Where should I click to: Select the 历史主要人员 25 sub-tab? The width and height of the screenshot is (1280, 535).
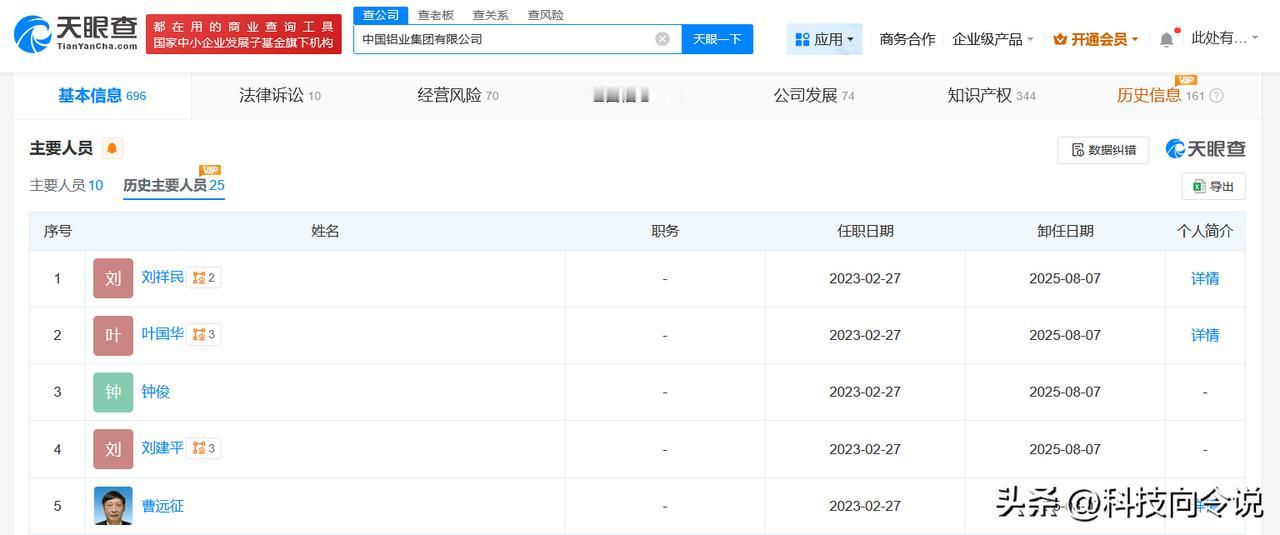point(174,185)
